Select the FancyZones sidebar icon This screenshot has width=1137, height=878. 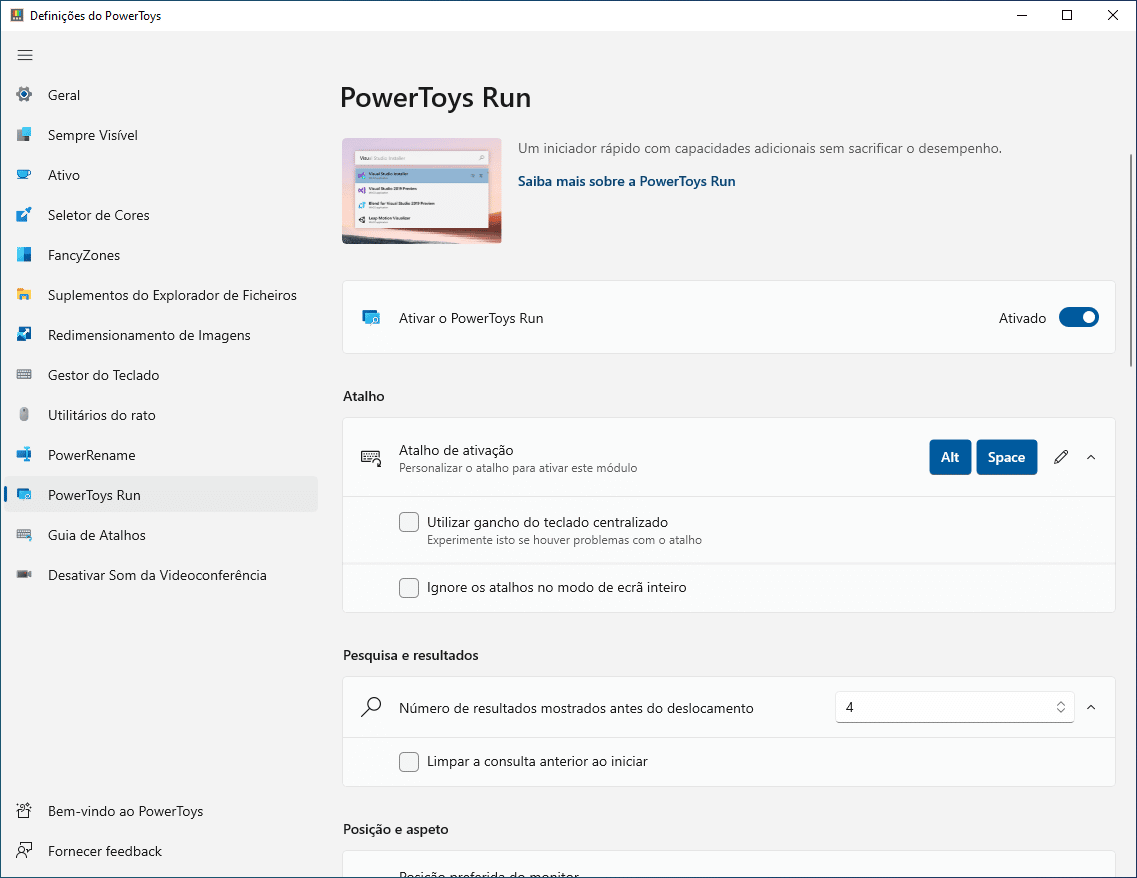pyautogui.click(x=24, y=254)
